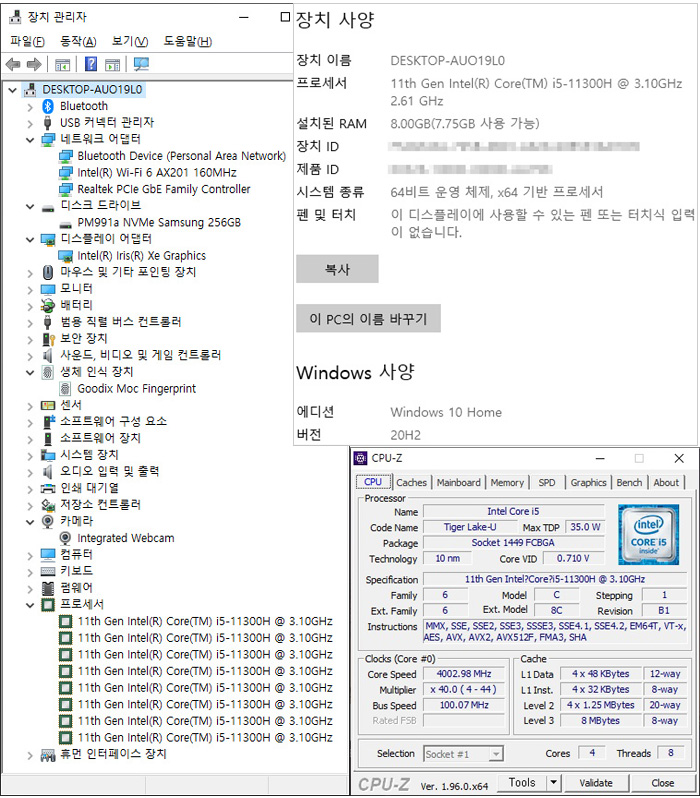Click the blue Help icon in toolbar
The height and width of the screenshot is (798, 700).
(91, 64)
